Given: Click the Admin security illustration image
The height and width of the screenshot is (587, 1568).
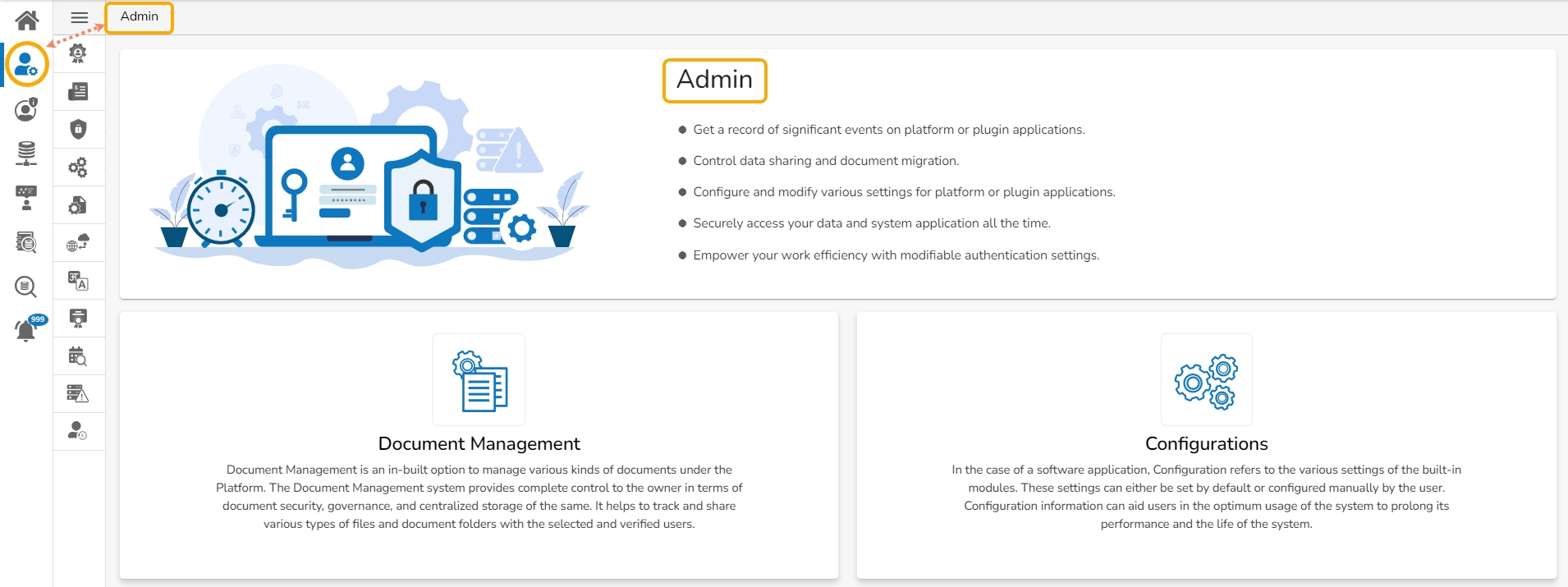Looking at the screenshot, I should 369,167.
